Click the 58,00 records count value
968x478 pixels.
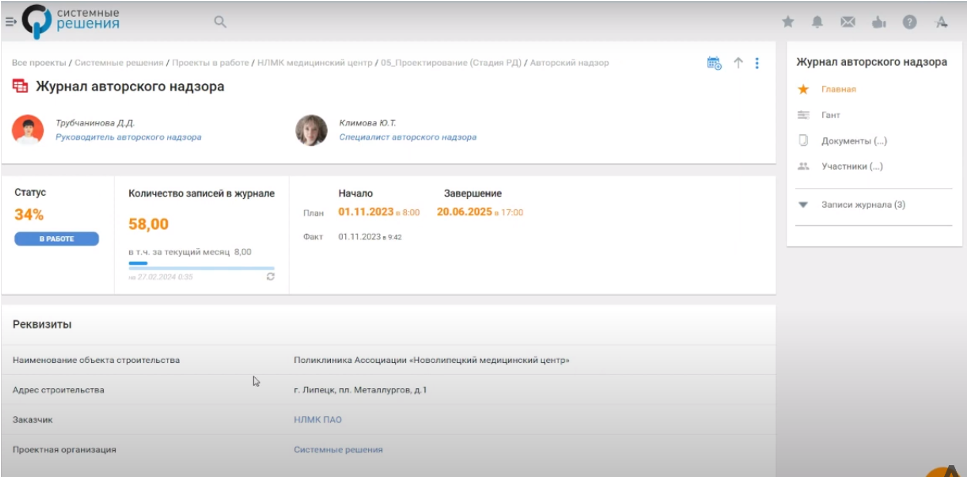[x=149, y=224]
